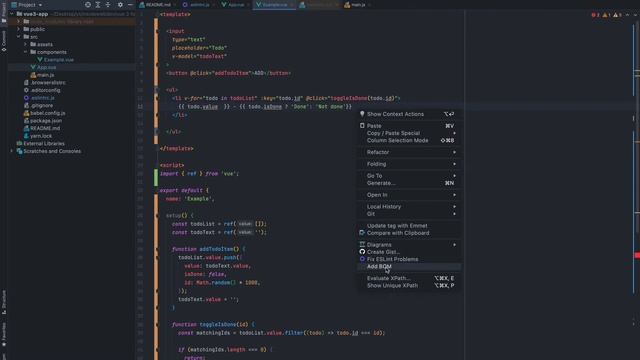Expand the public folder
Screen dimensions: 640x360
click(x=18, y=29)
